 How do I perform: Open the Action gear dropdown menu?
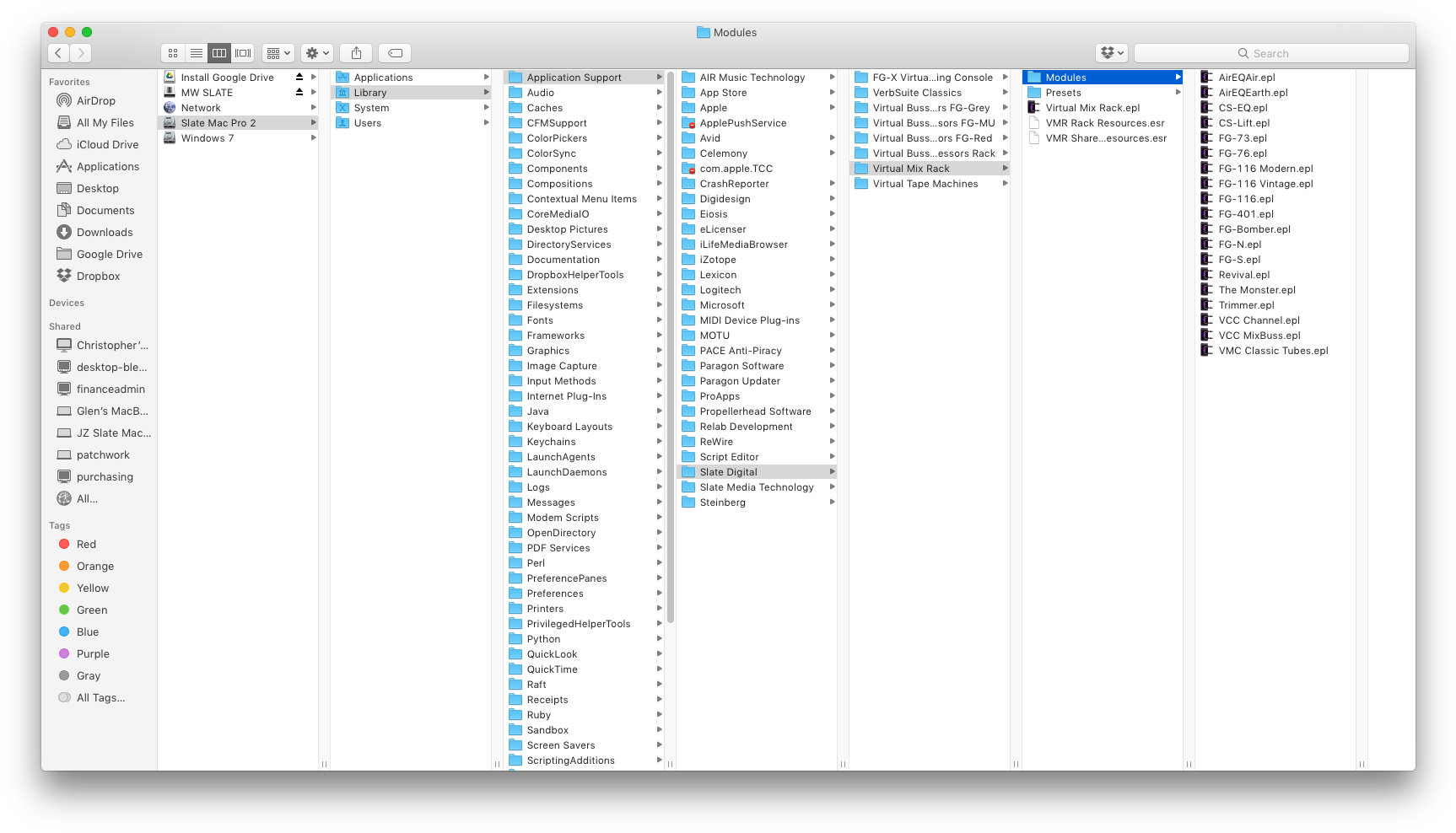pyautogui.click(x=317, y=53)
